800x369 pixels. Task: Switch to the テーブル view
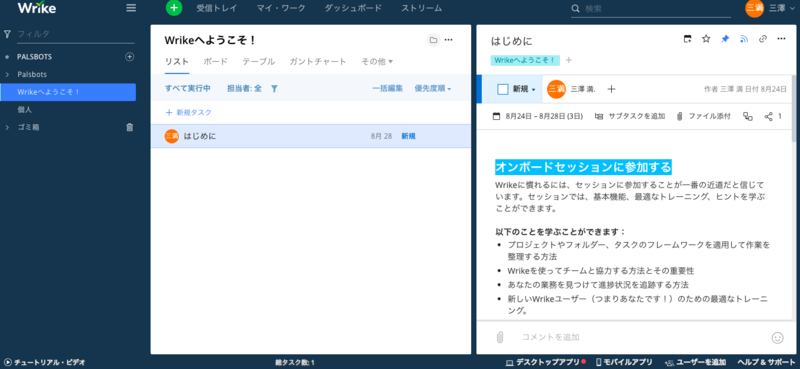click(x=259, y=62)
